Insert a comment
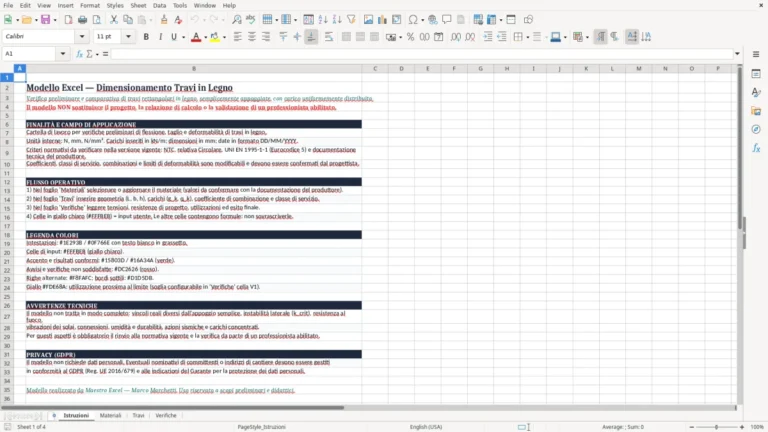The height and width of the screenshot is (432, 768). point(447,20)
